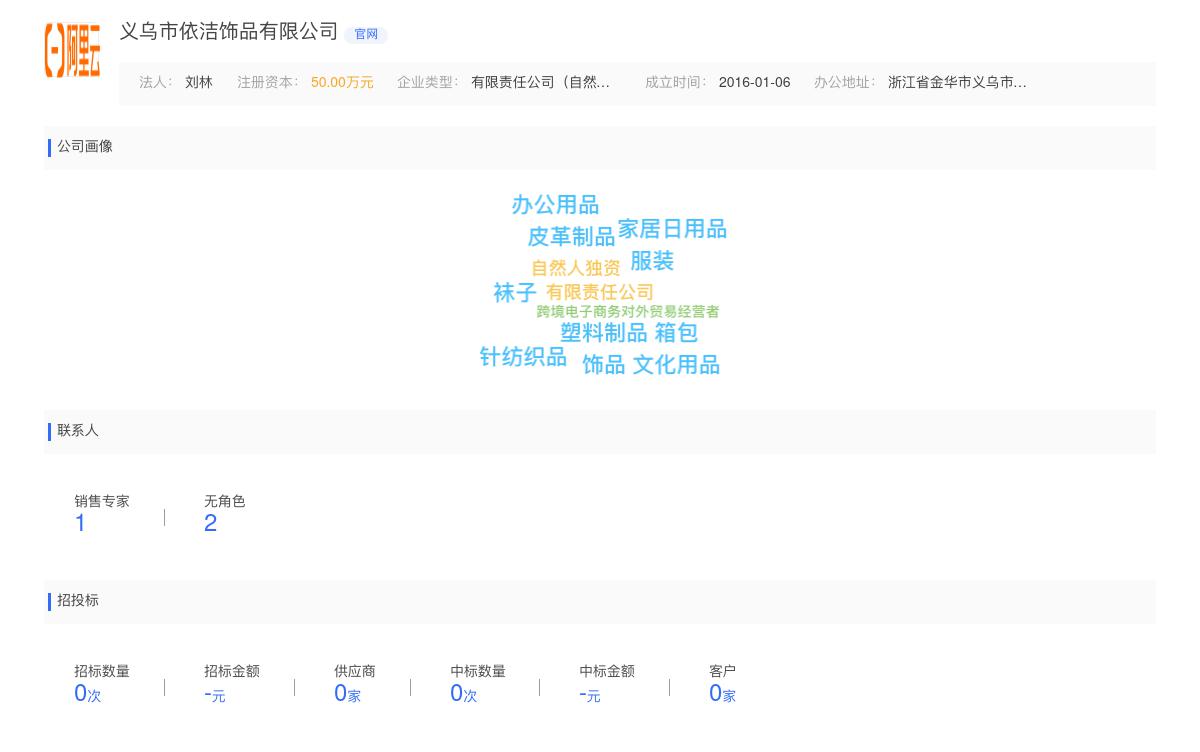Viewport: 1200px width, 752px height.
Task: Open the 销售专家 count of 1
Action: coord(80,523)
